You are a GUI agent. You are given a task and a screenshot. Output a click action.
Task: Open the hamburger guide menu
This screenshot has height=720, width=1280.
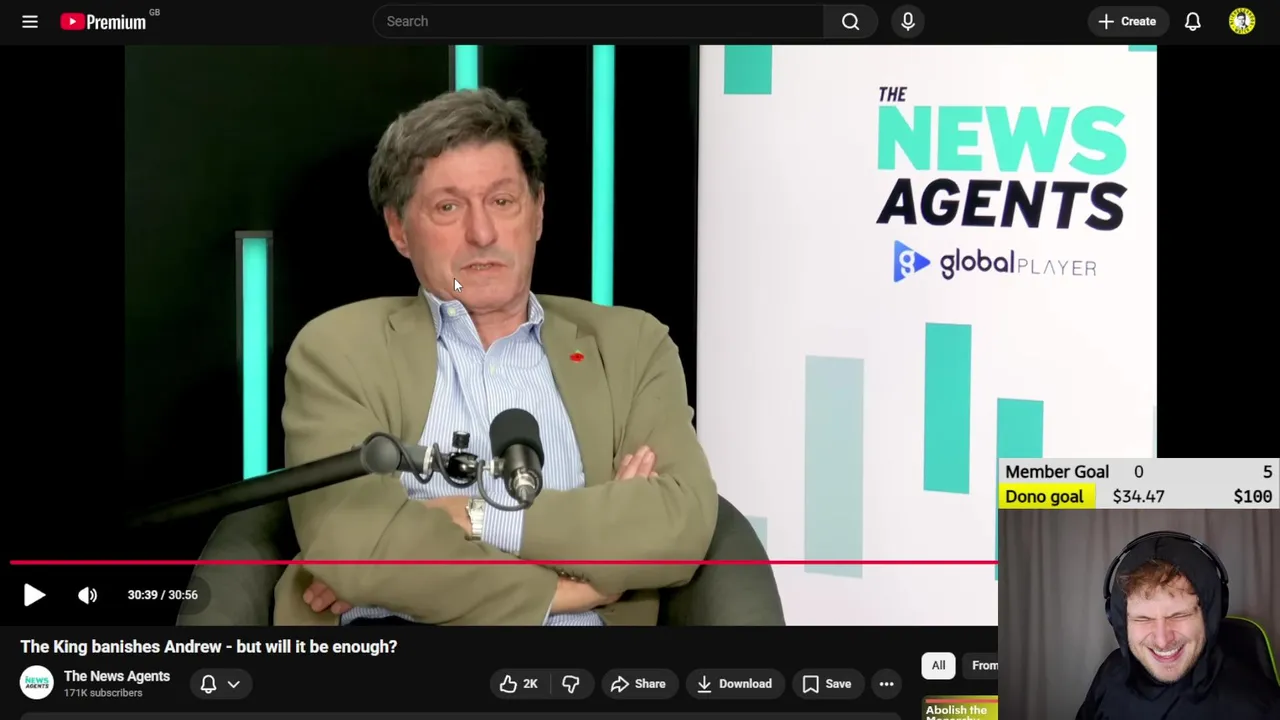coord(30,21)
